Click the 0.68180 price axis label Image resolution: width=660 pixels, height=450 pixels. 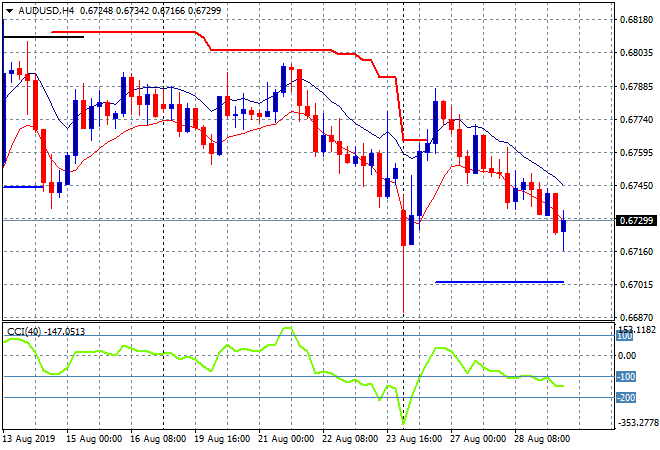pyautogui.click(x=636, y=20)
